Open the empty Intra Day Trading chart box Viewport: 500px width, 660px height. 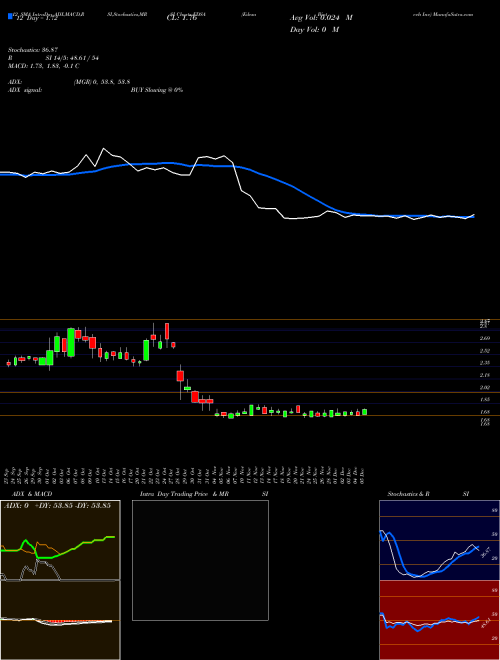[200, 560]
